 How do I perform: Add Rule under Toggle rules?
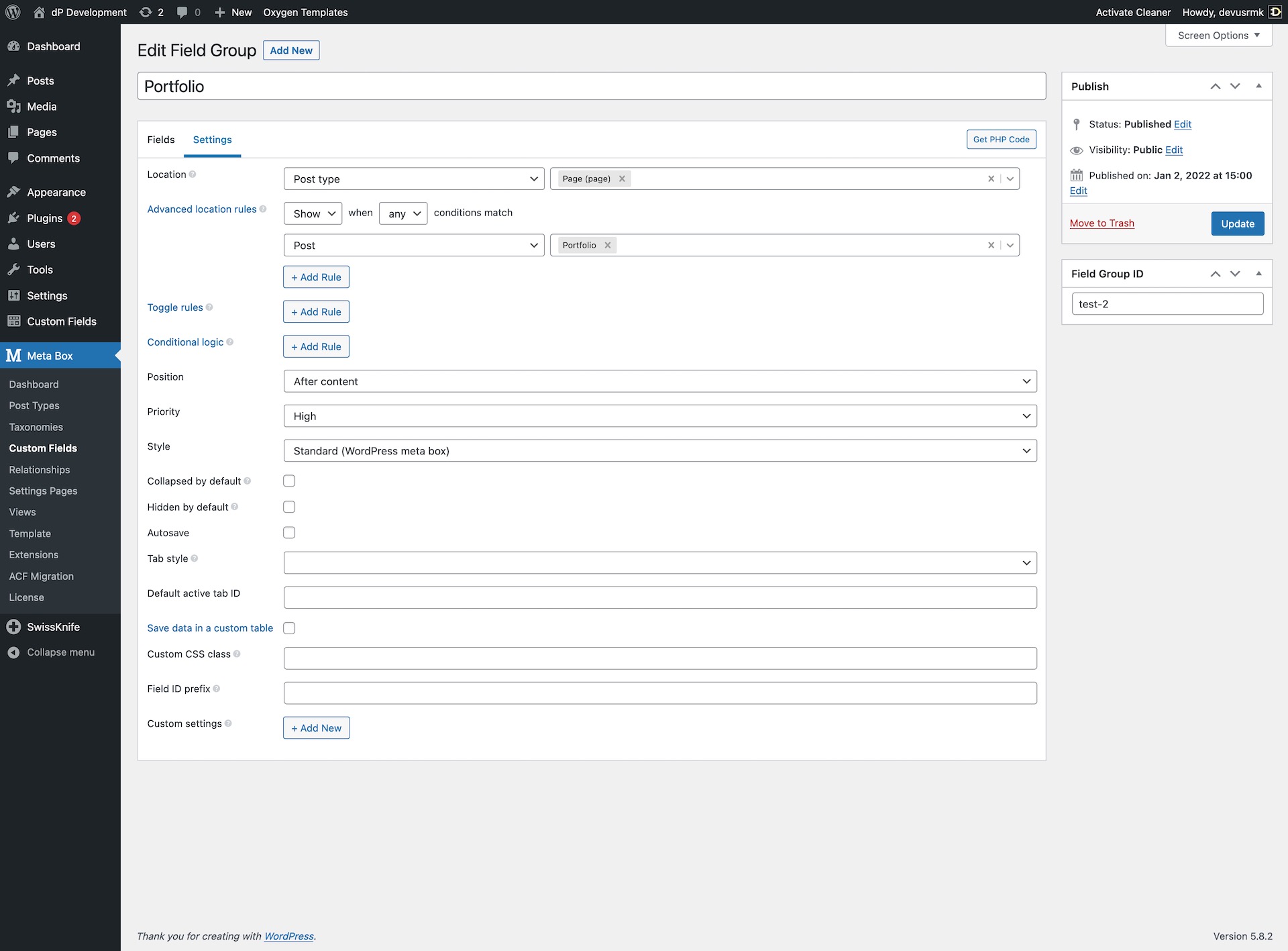coord(316,311)
